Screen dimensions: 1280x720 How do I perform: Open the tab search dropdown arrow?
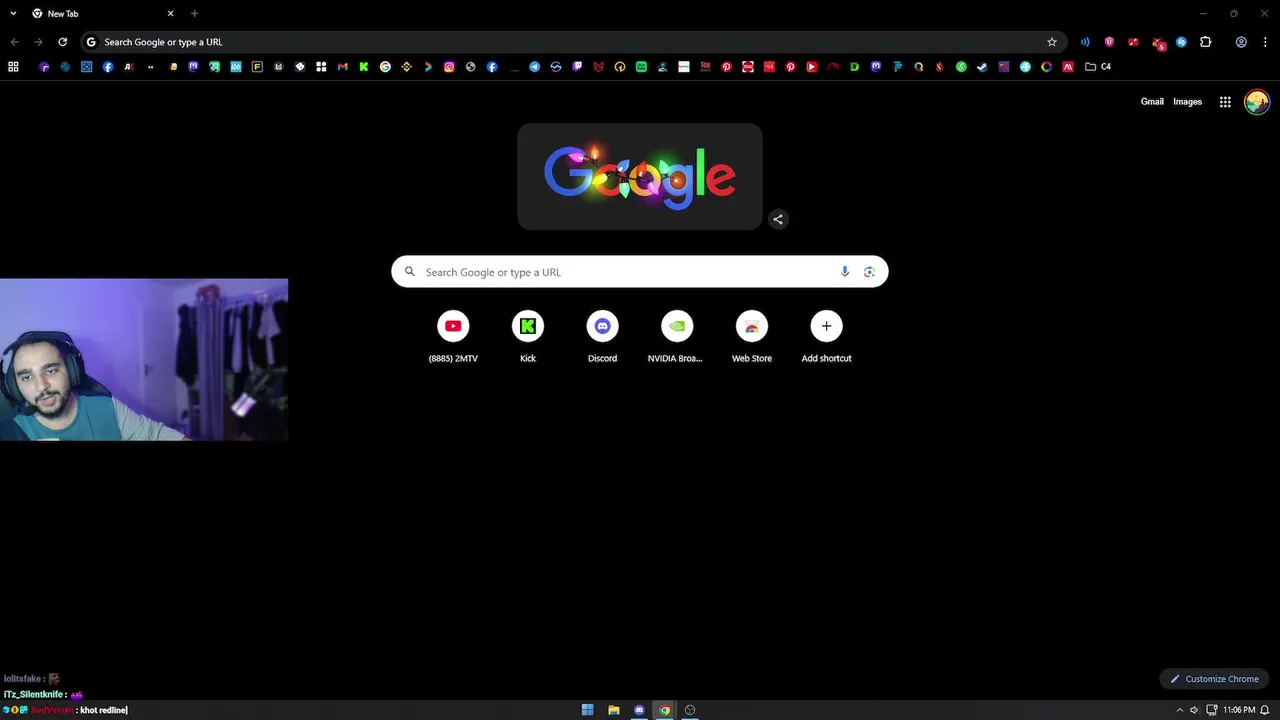pyautogui.click(x=13, y=14)
